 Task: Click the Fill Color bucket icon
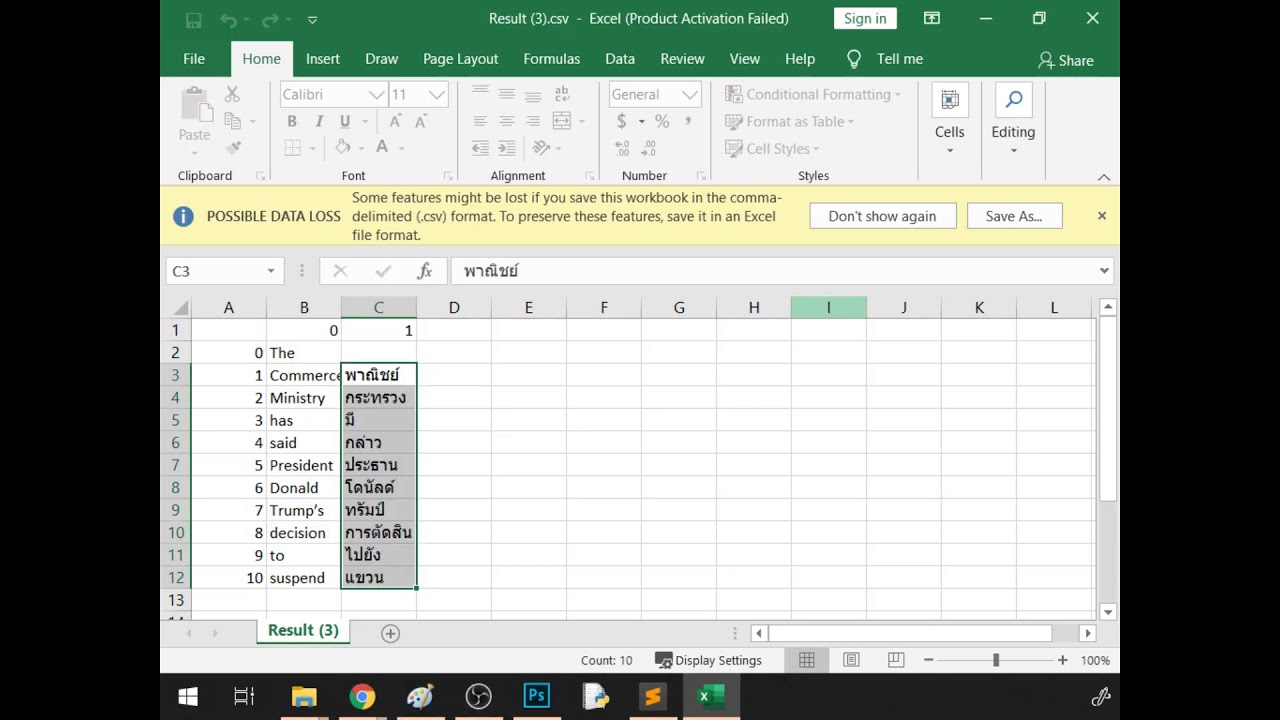[x=343, y=147]
